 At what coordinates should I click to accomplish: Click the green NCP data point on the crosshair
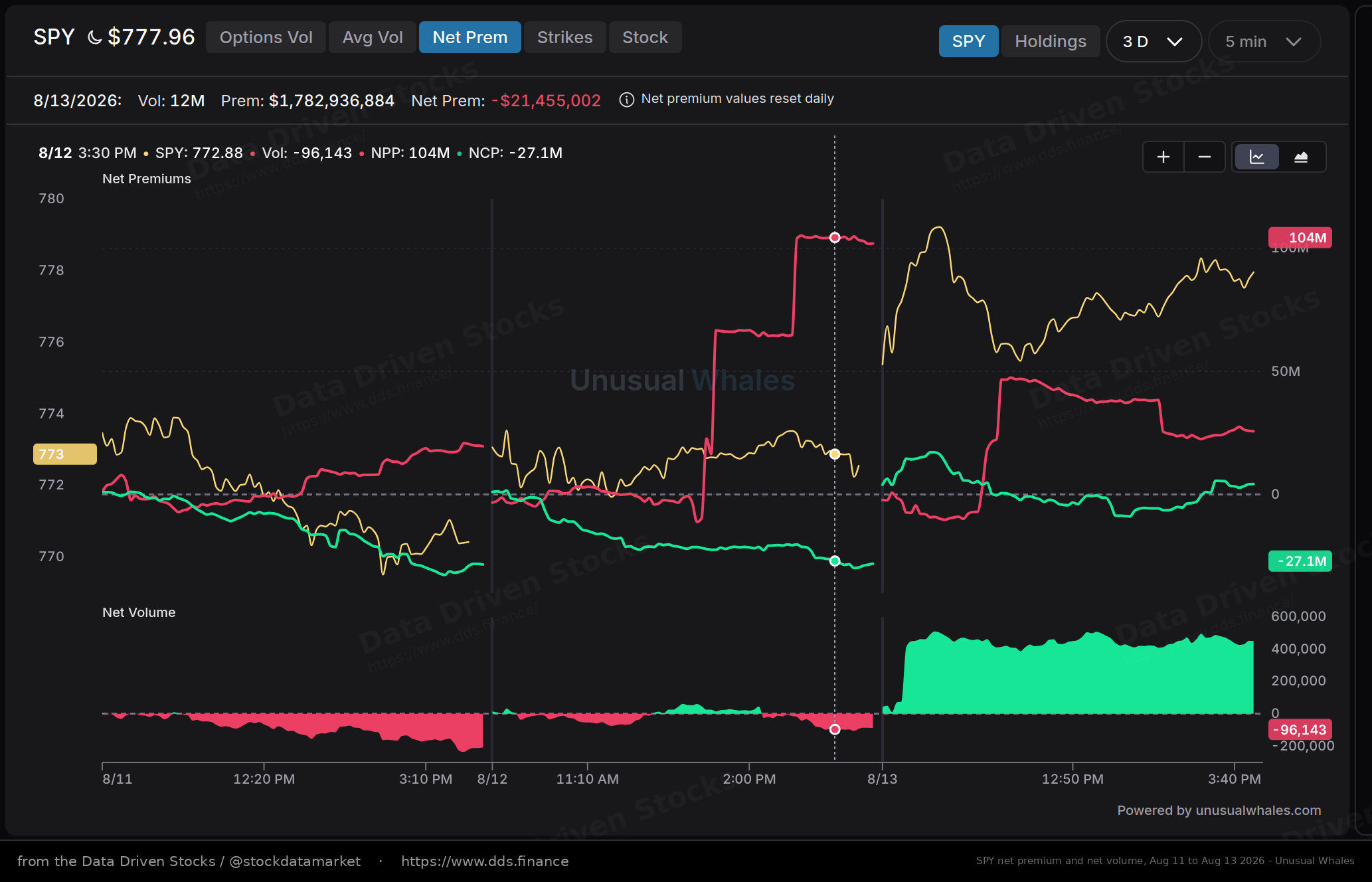coord(835,561)
